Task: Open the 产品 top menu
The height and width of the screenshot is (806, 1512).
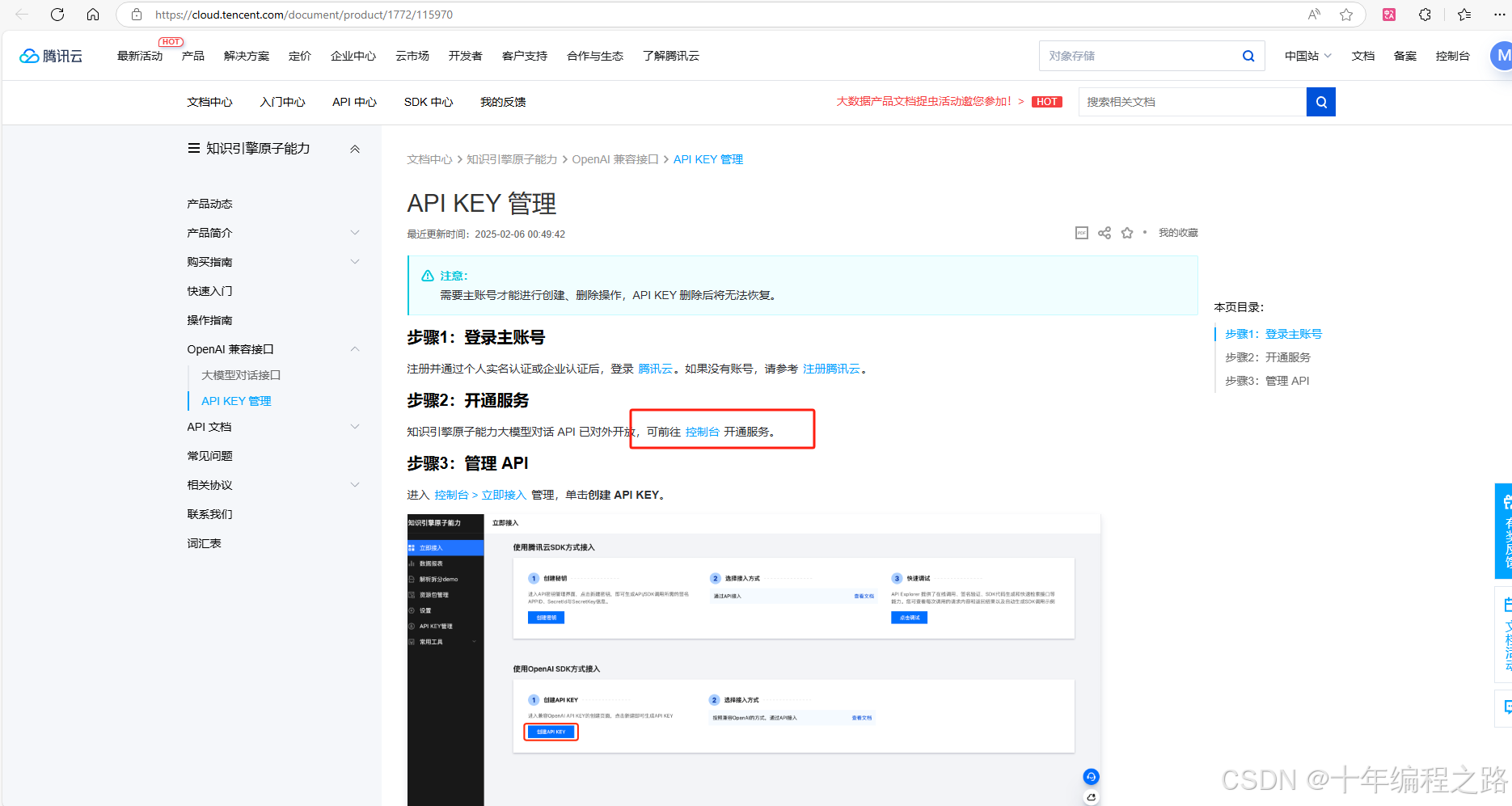Action: coord(193,56)
